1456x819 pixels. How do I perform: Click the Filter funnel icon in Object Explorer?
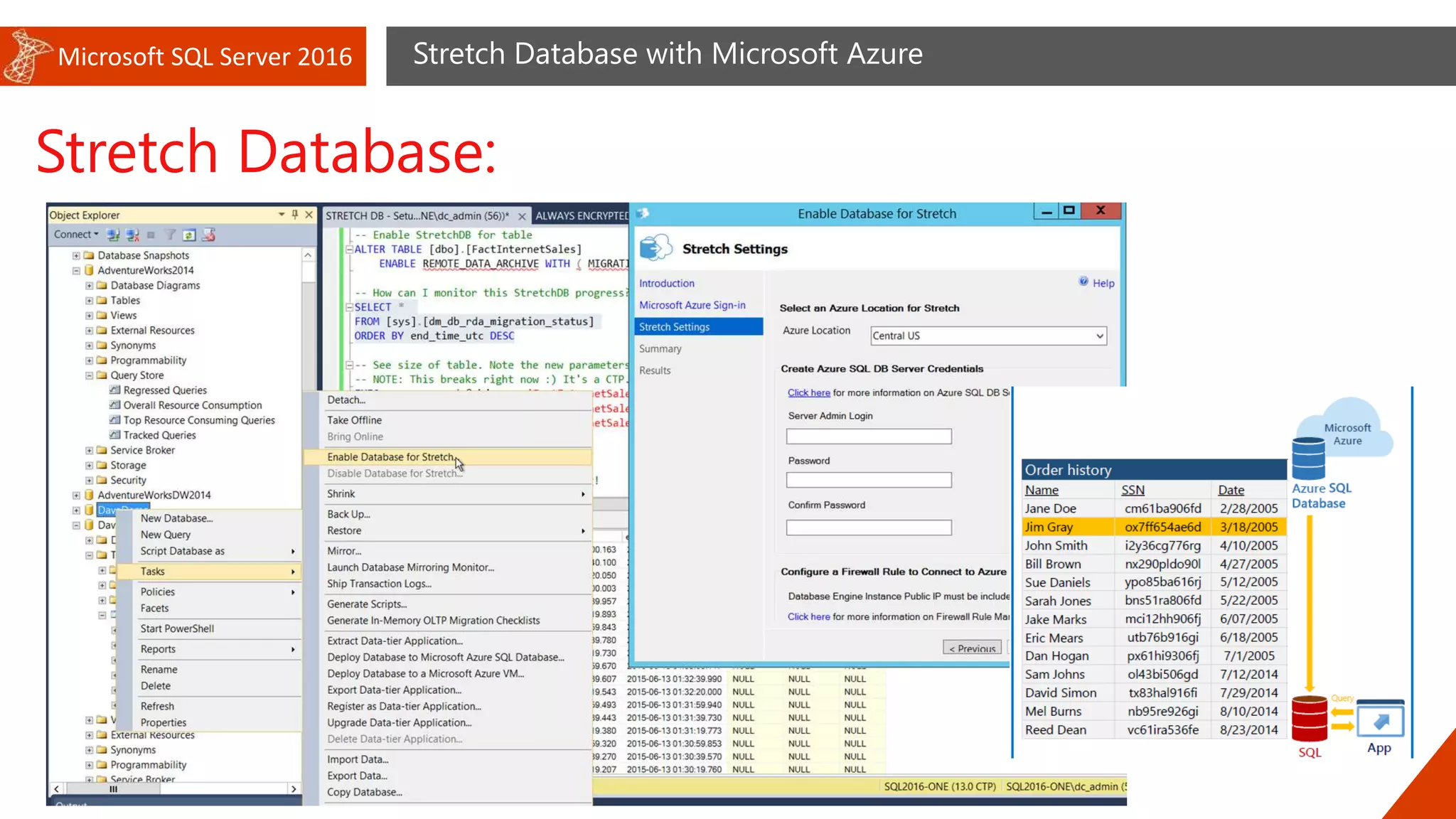170,235
